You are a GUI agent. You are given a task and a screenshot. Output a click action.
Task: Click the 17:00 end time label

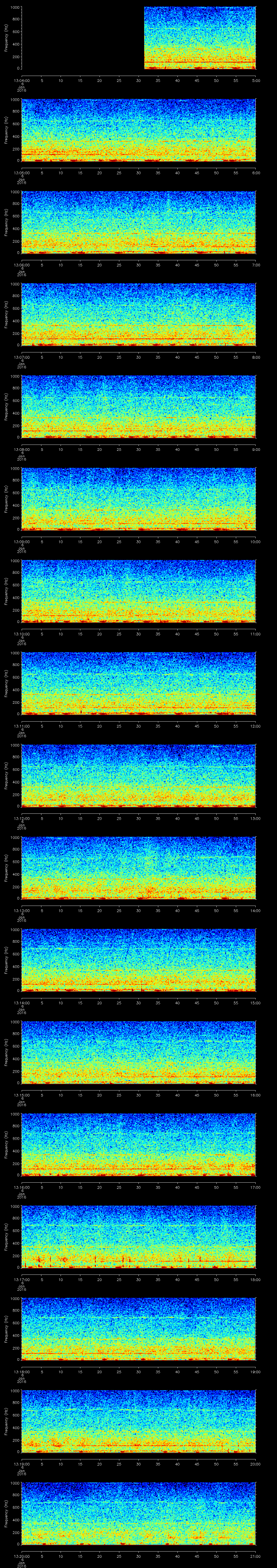[x=256, y=1187]
